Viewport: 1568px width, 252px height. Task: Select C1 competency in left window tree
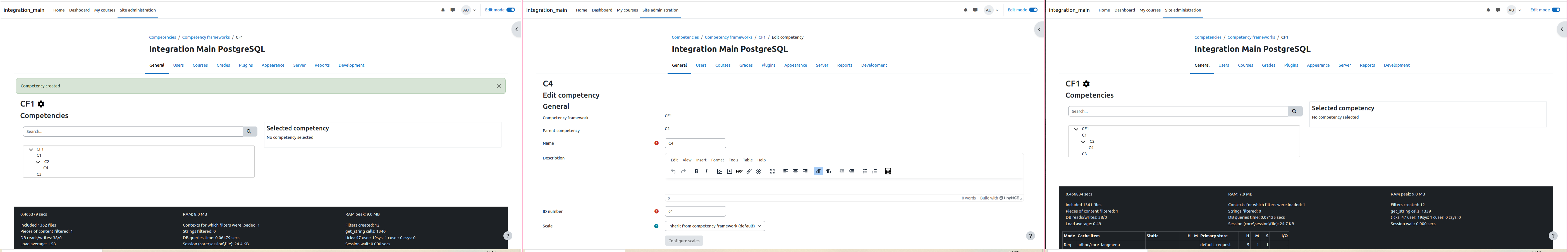pos(39,156)
